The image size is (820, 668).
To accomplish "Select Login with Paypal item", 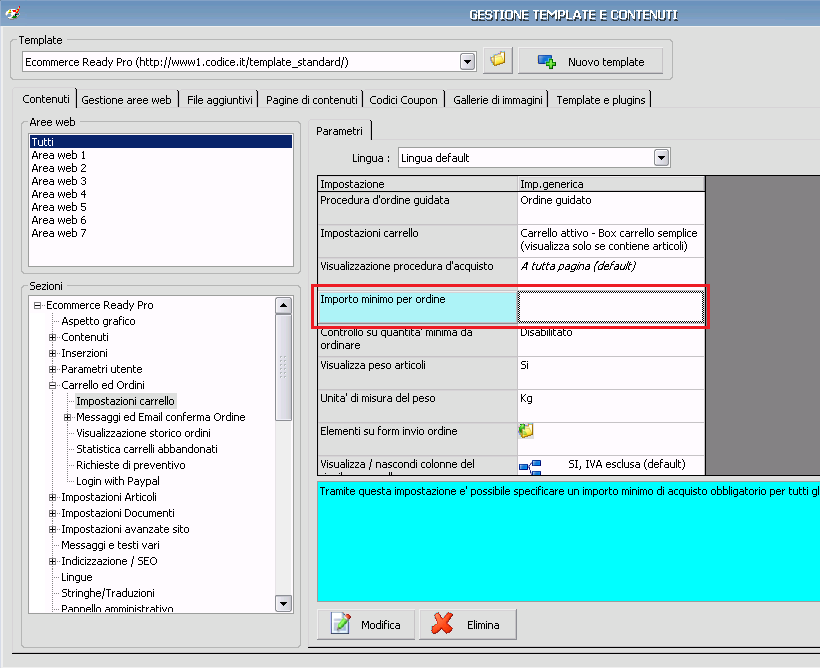I will point(118,481).
